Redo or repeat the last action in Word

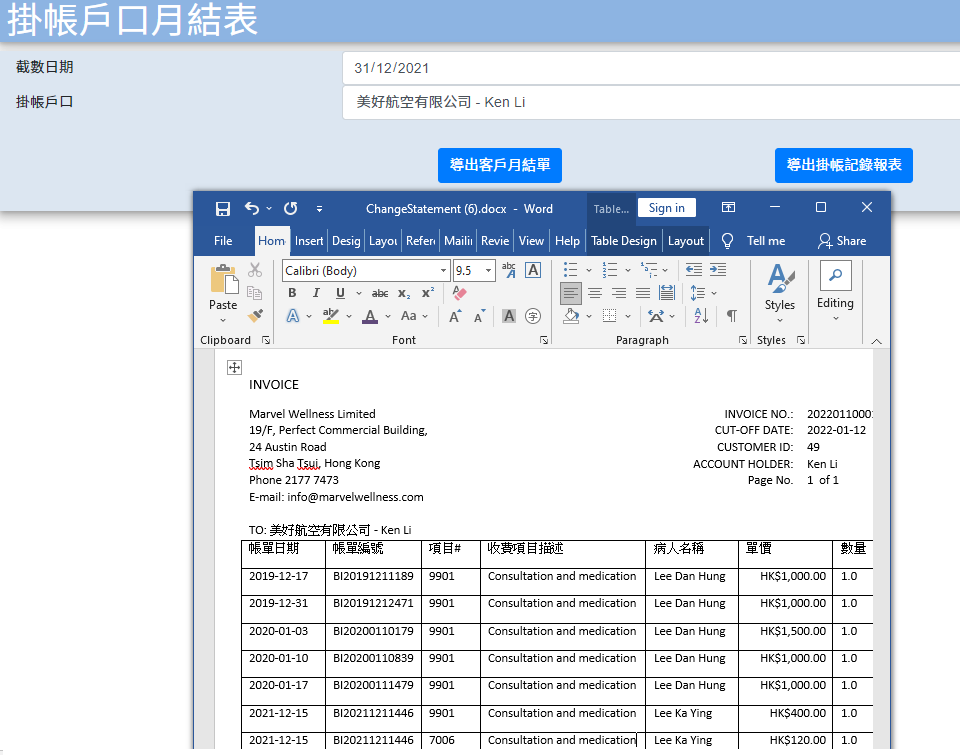pos(291,209)
